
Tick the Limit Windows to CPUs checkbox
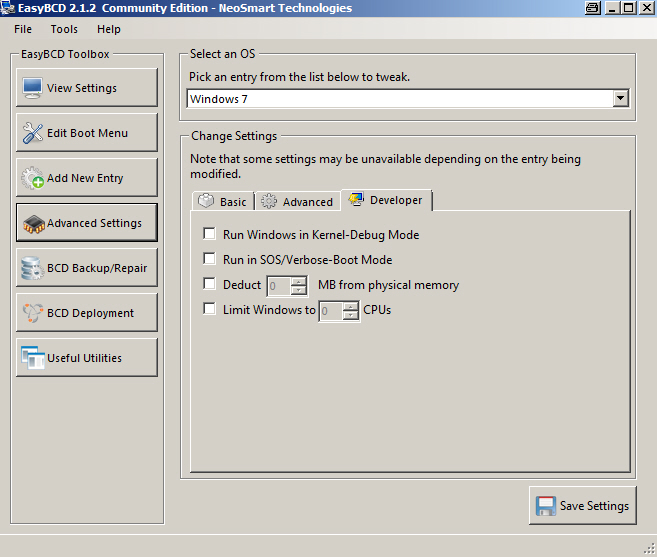point(209,309)
